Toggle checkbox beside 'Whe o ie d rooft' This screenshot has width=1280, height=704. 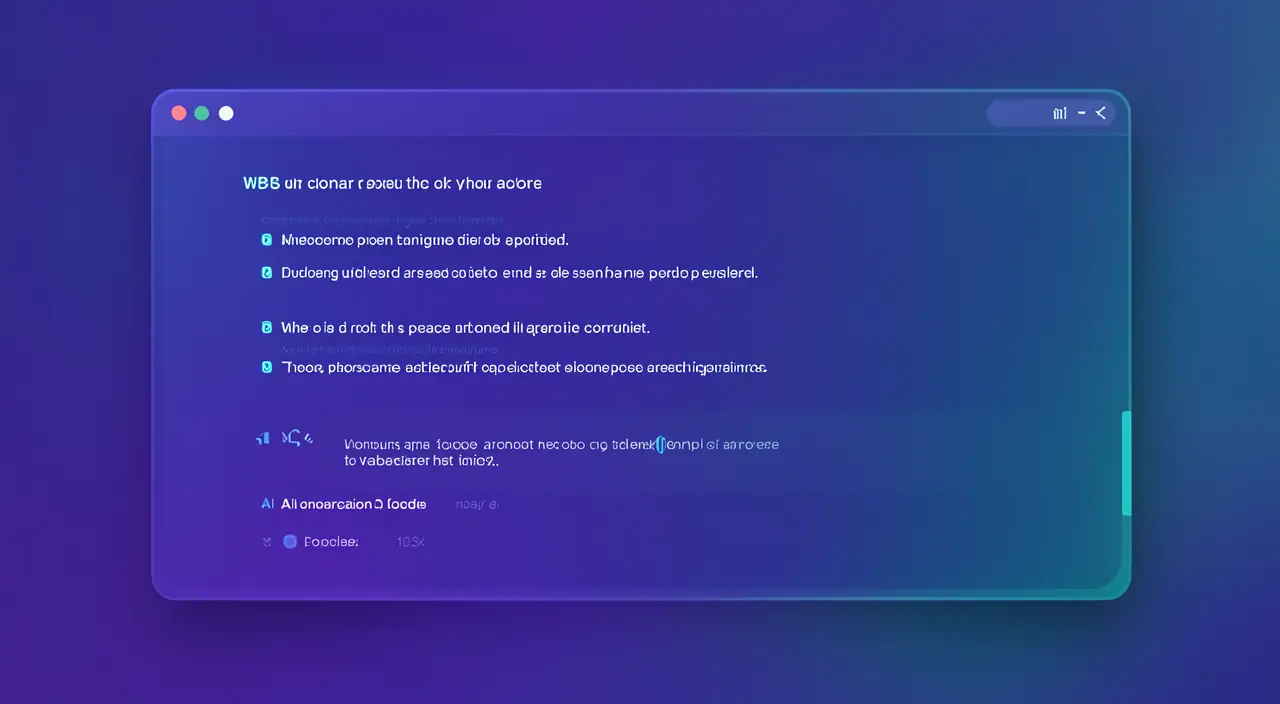[266, 327]
